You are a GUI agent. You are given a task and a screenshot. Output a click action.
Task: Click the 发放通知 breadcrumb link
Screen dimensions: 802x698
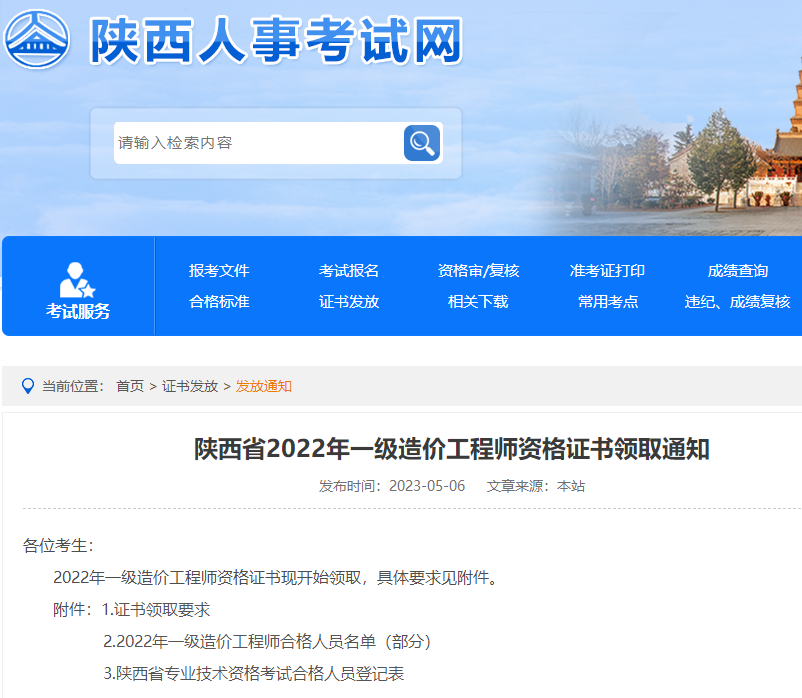[264, 386]
